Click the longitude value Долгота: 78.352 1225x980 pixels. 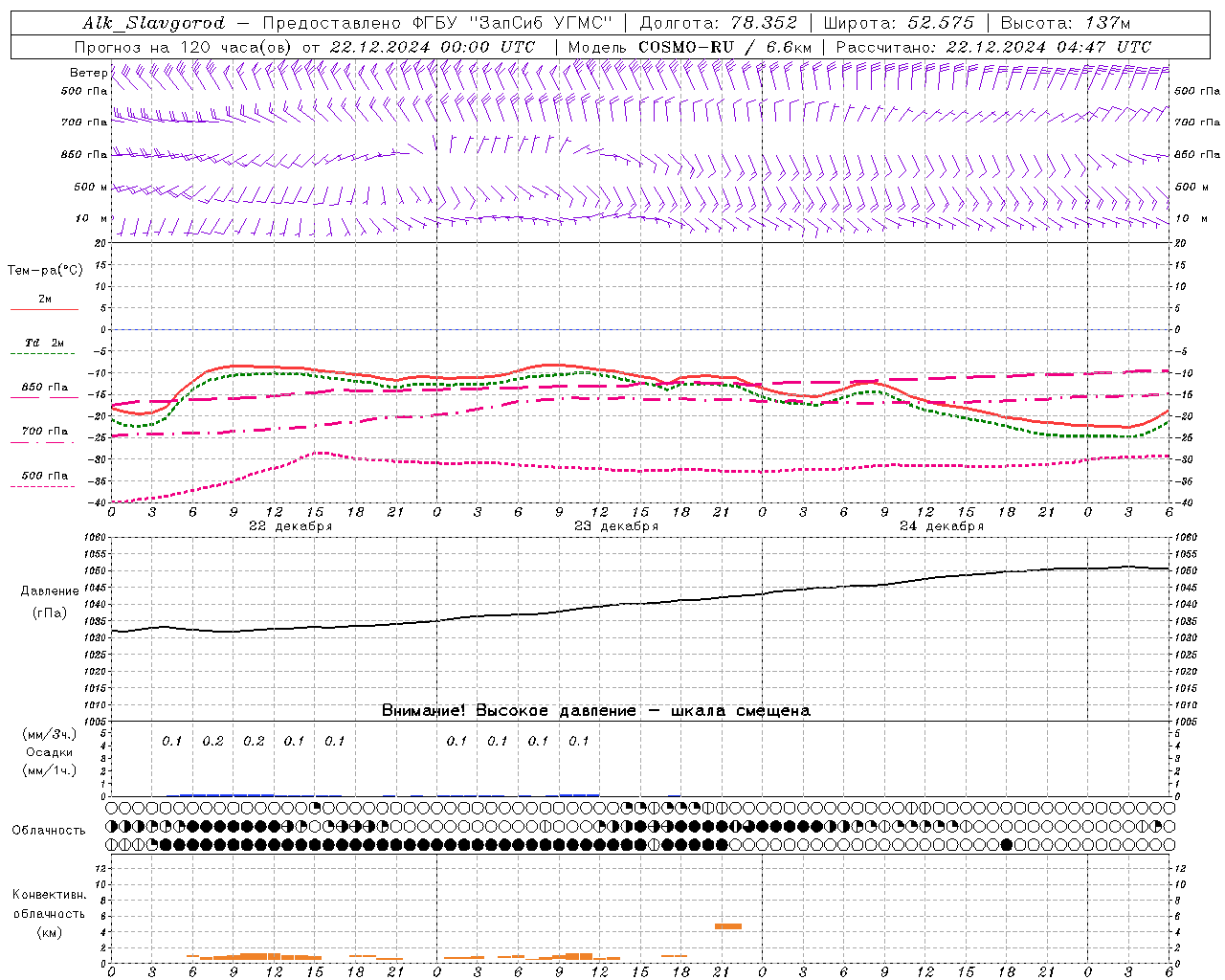[x=717, y=23]
